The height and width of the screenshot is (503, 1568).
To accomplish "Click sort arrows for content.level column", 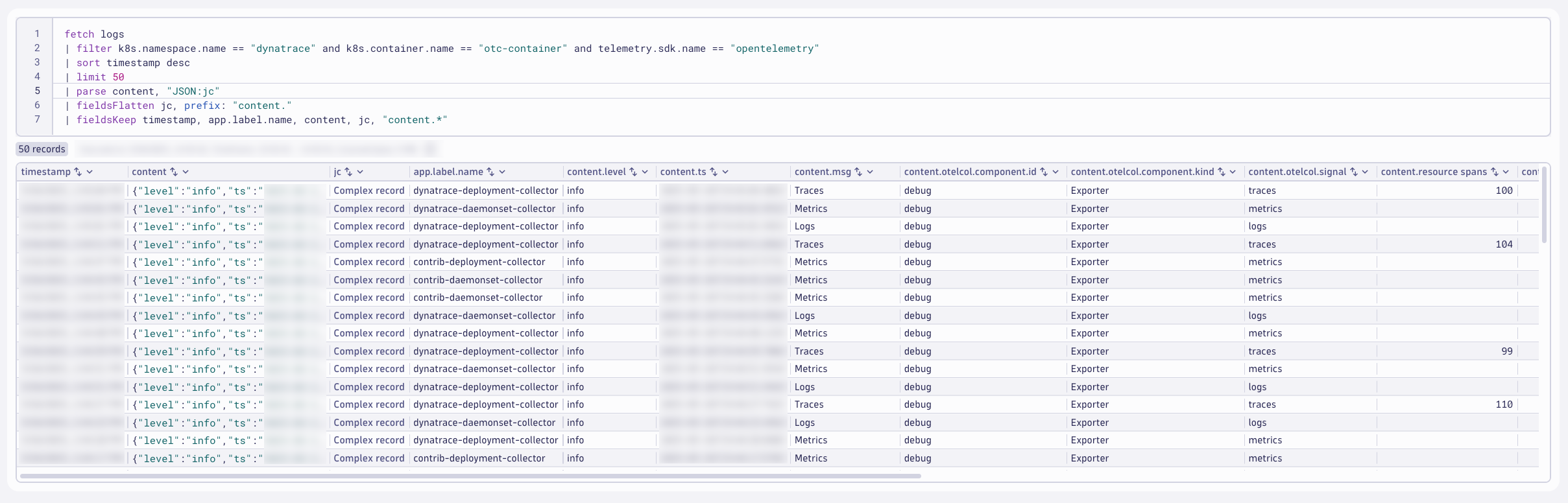I will [x=633, y=172].
